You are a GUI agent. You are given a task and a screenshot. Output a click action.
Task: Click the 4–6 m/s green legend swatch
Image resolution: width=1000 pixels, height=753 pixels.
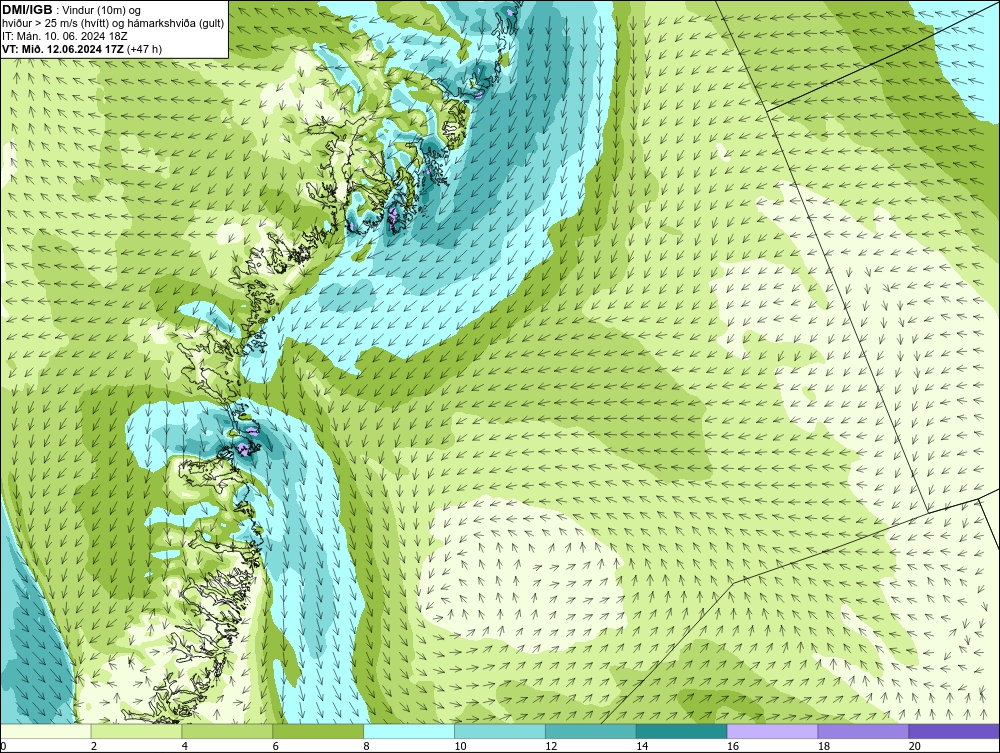[227, 731]
